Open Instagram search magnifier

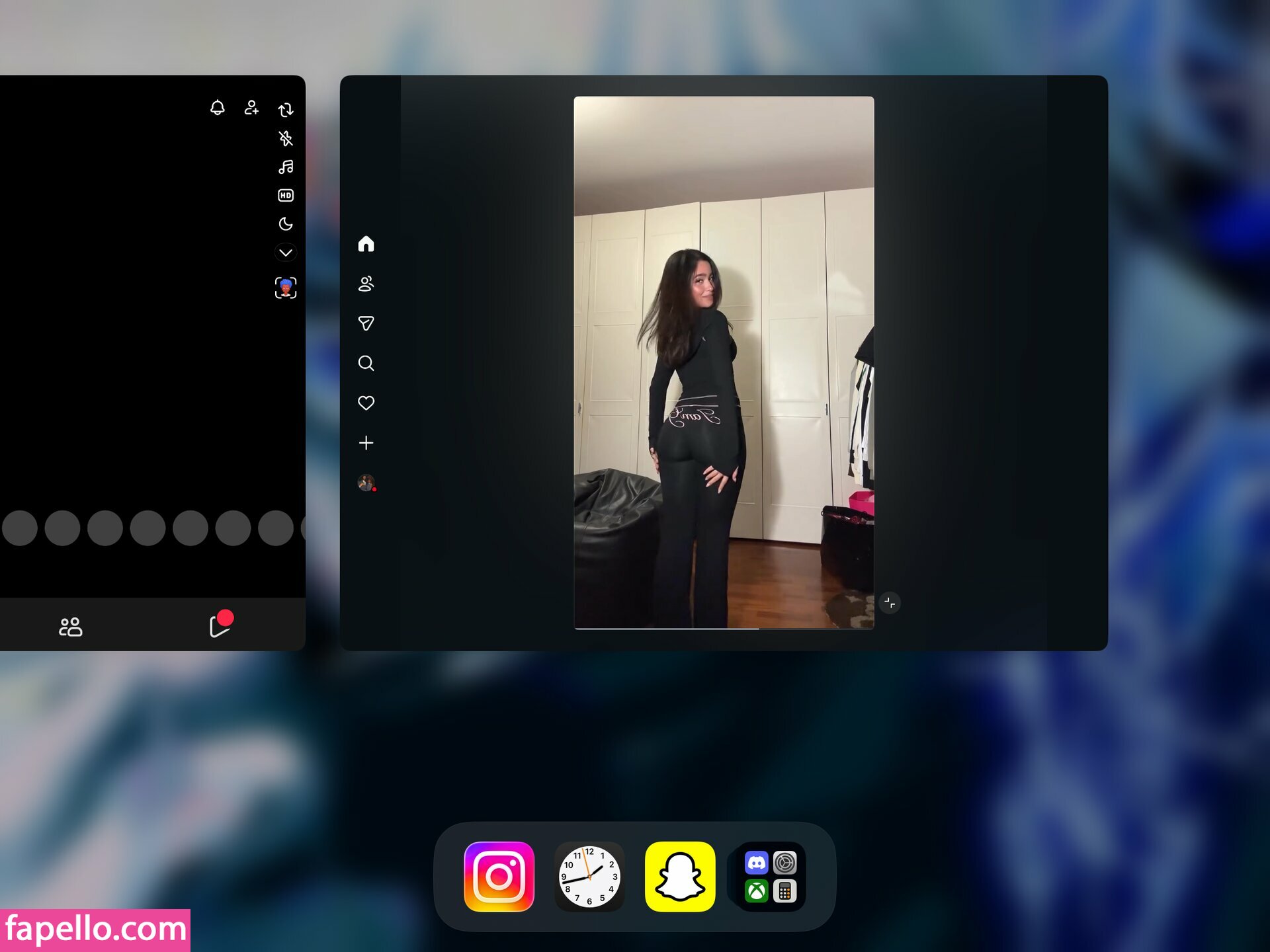coord(366,363)
